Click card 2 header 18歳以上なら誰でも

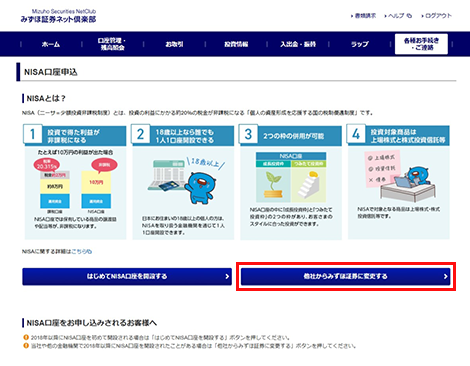183,135
